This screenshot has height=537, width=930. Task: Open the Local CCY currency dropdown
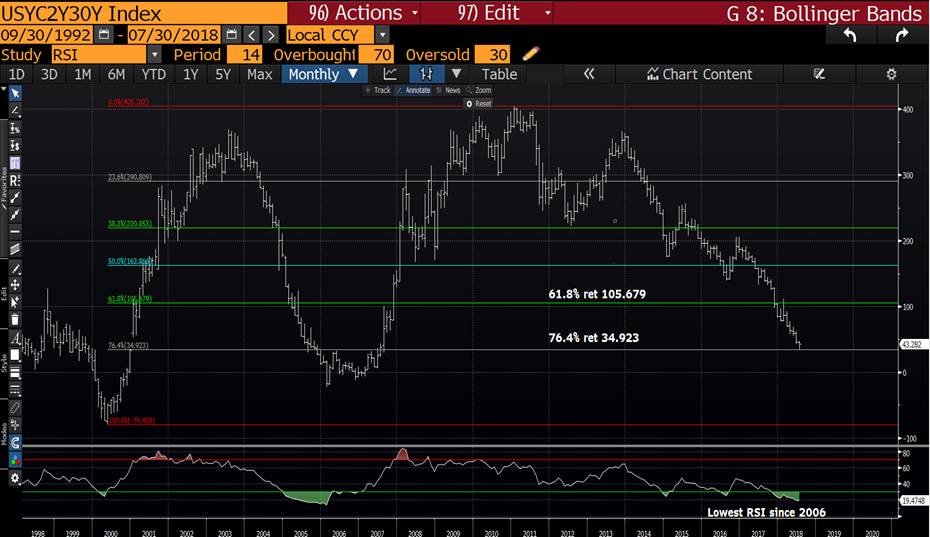coord(383,35)
